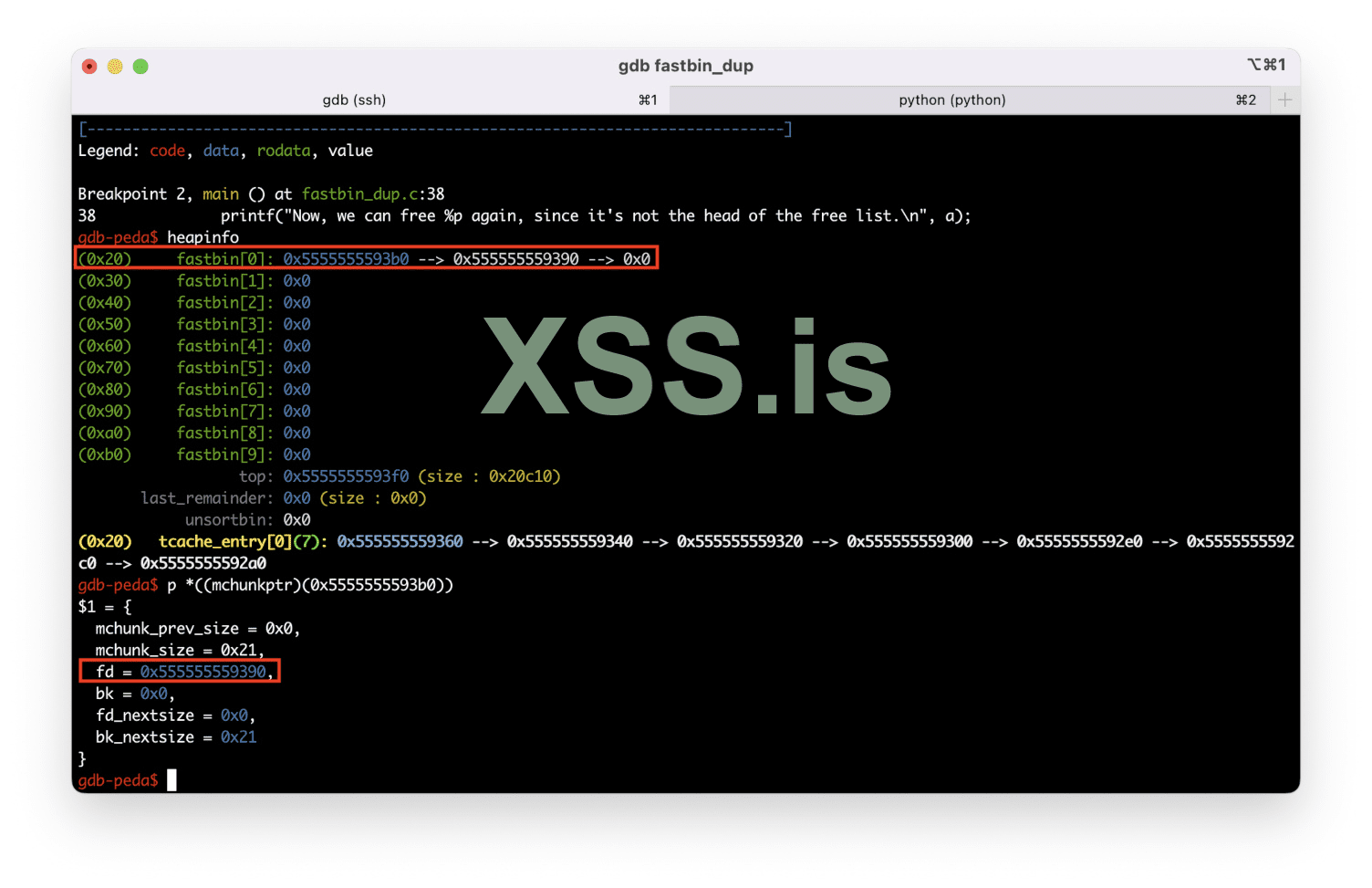
Task: Click the 'fastbin[4]:' label
Action: click(225, 346)
